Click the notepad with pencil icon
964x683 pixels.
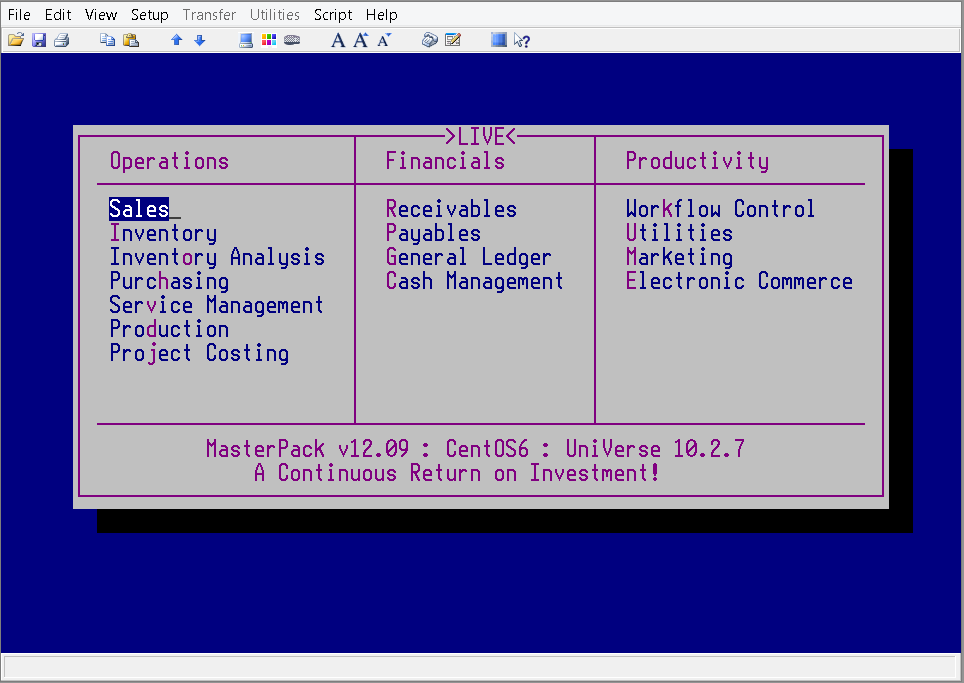[x=453, y=41]
